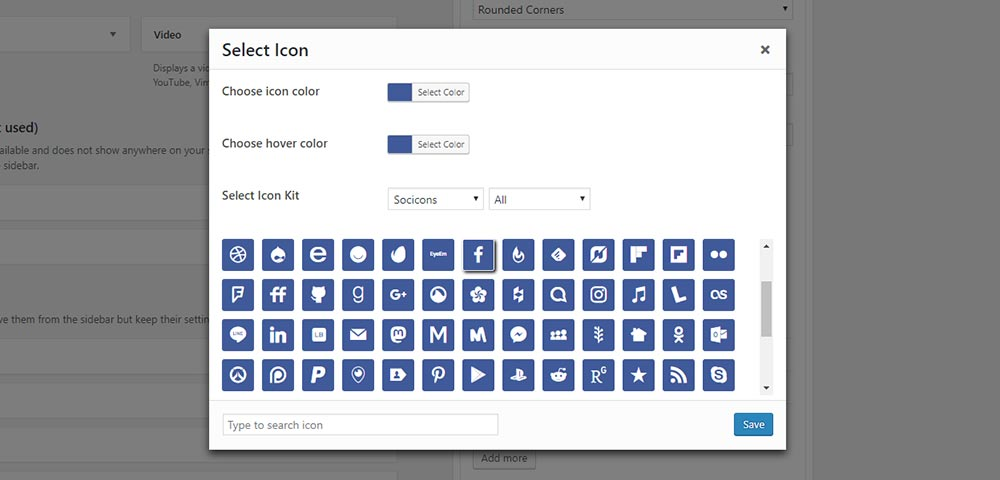
Task: Pick the Patreon icon
Action: (x=278, y=375)
